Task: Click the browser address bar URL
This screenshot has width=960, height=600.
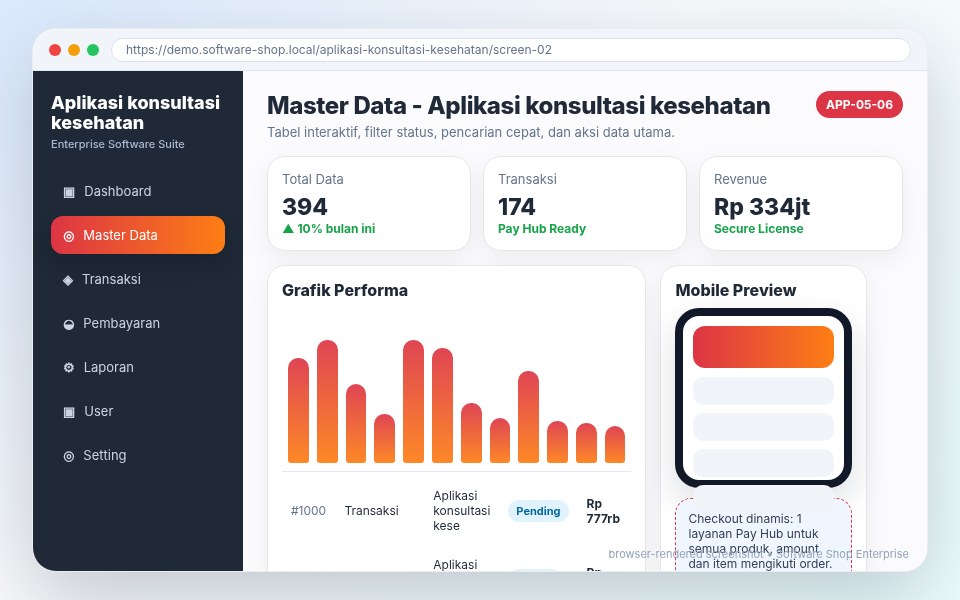Action: [339, 50]
